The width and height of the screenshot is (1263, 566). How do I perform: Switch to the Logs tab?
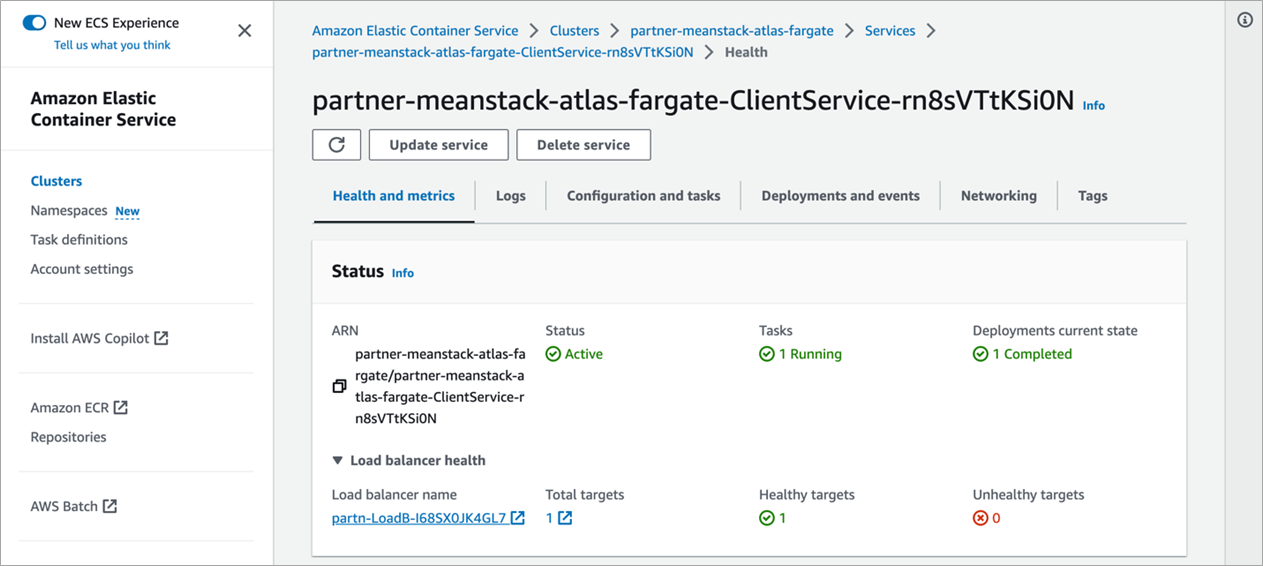pos(510,196)
